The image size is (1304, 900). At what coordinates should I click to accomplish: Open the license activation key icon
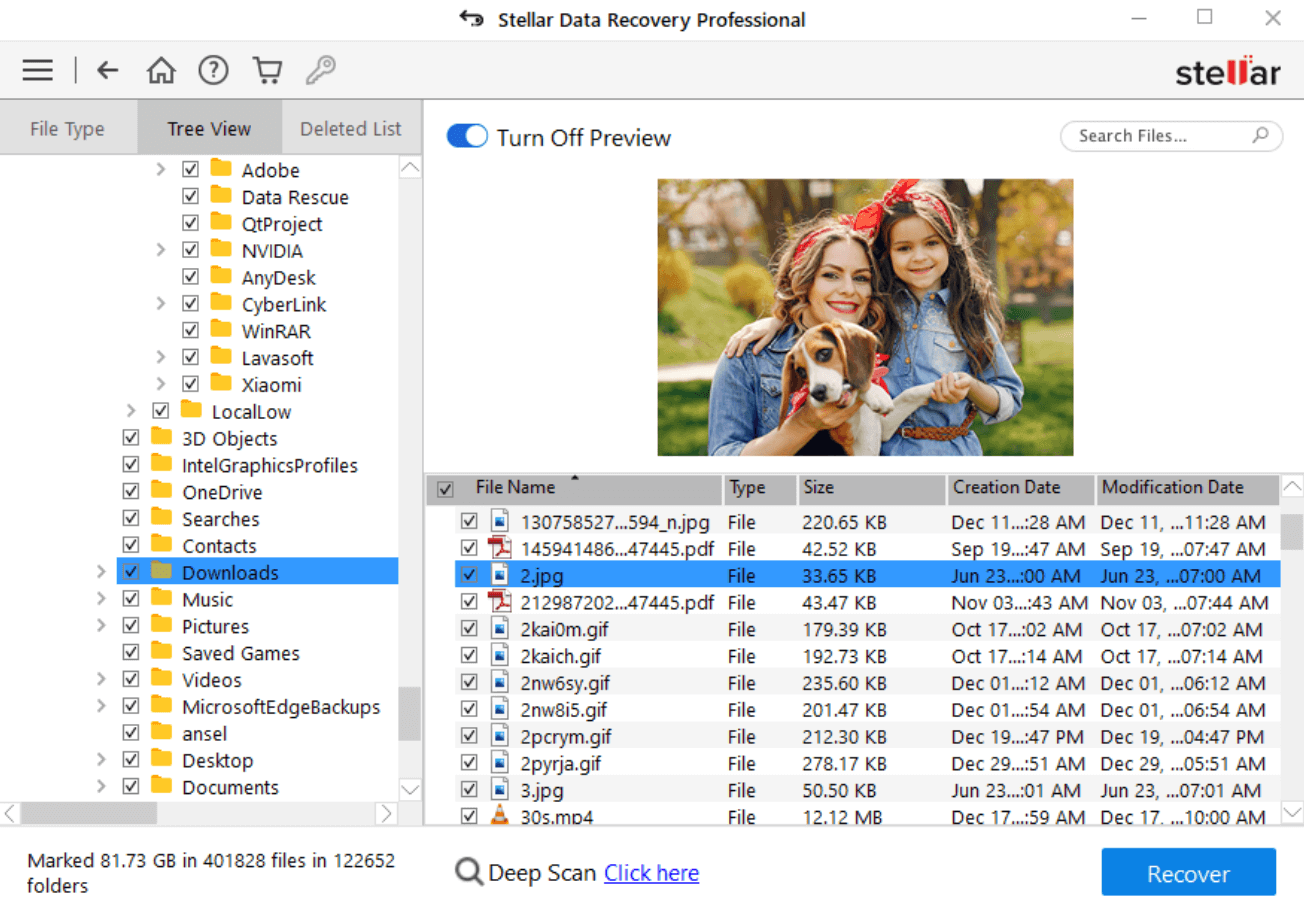coord(320,70)
